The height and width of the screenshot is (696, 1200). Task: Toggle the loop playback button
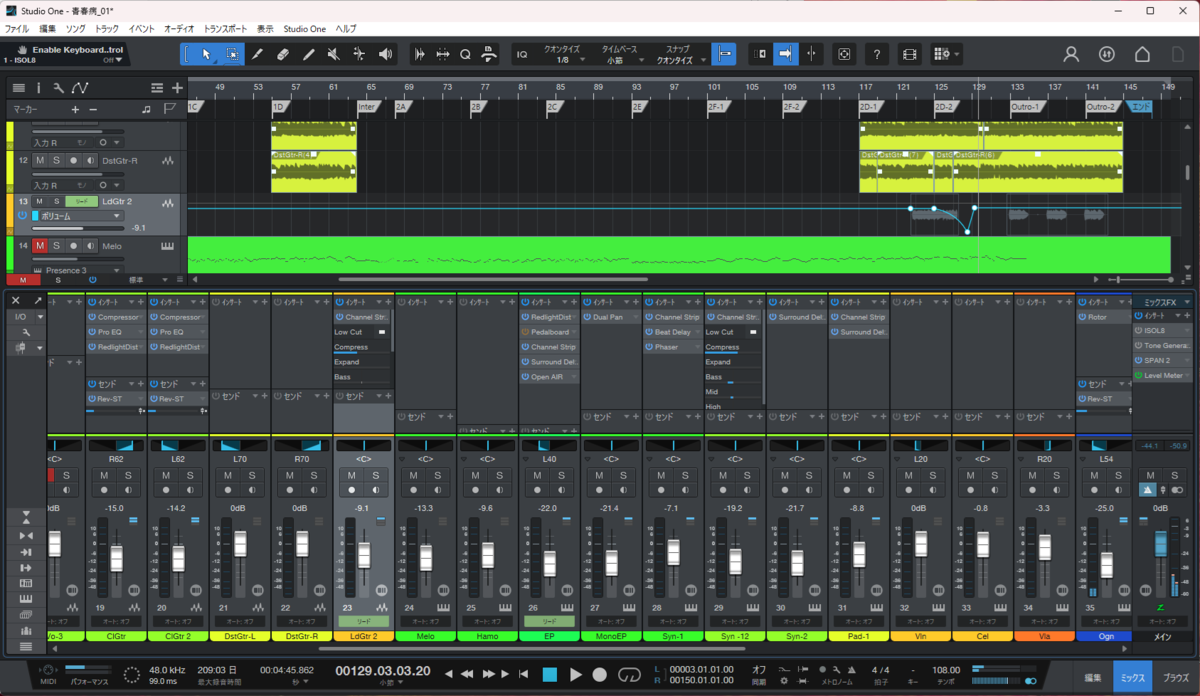click(x=629, y=674)
